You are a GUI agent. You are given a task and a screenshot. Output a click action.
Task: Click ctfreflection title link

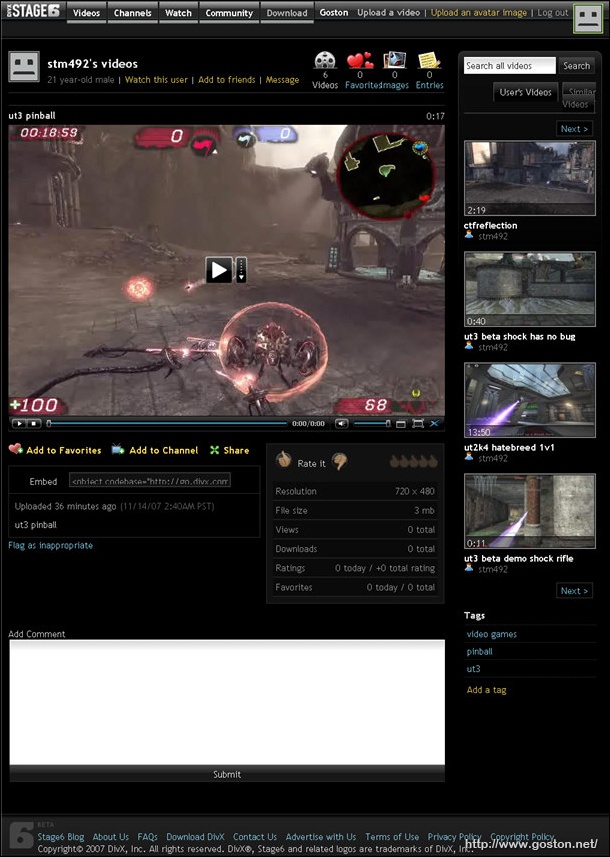(490, 225)
